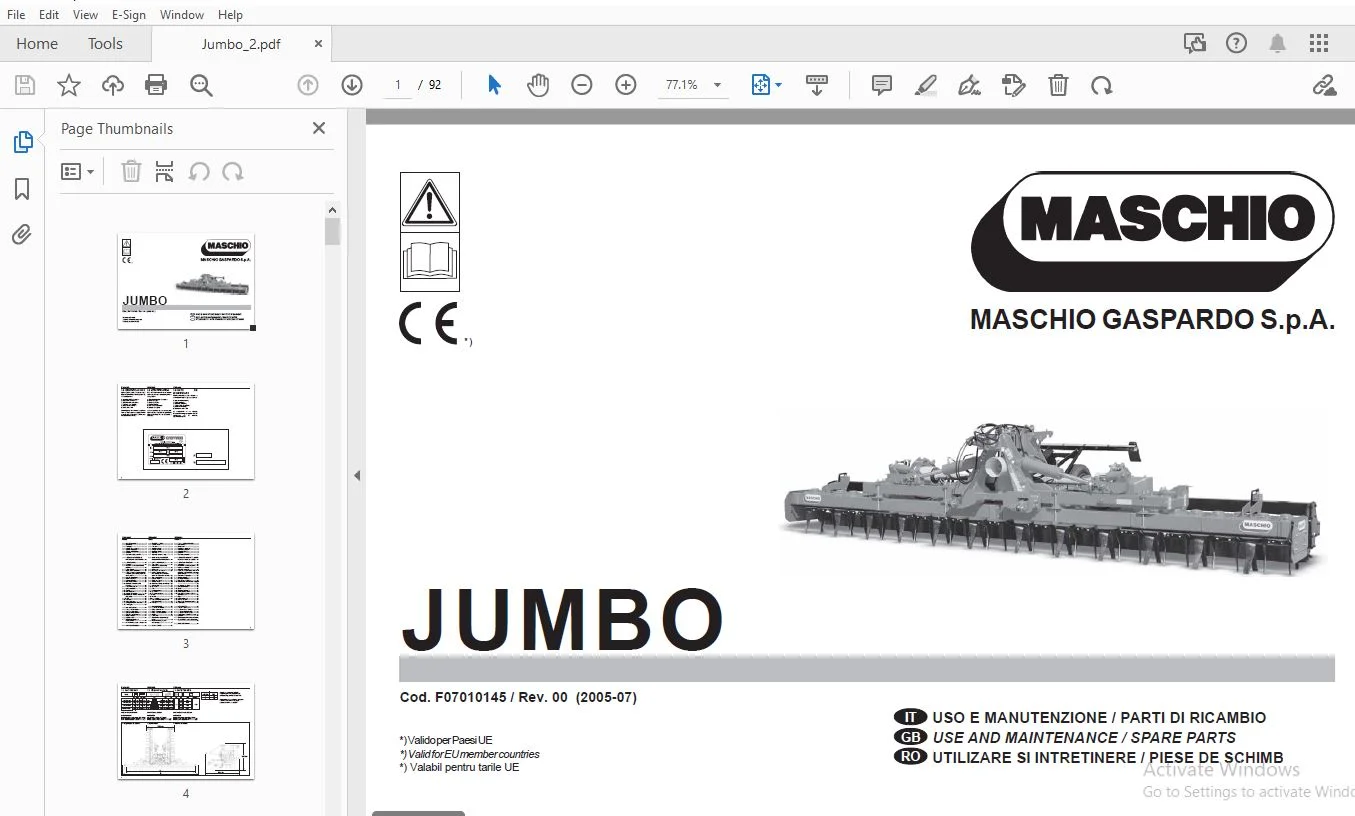Share a link to this file

[x=1325, y=86]
